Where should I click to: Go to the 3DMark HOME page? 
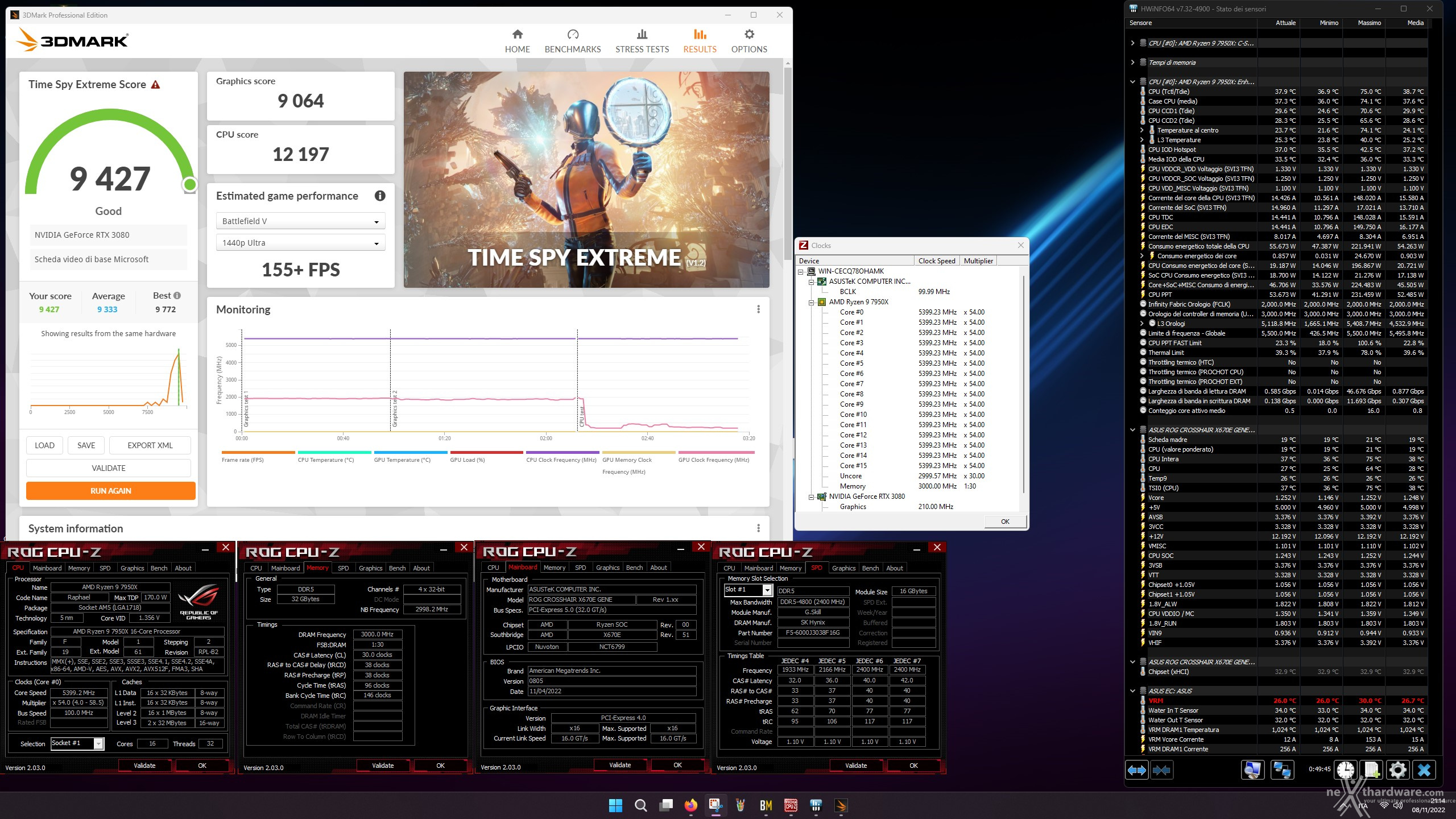coord(517,42)
